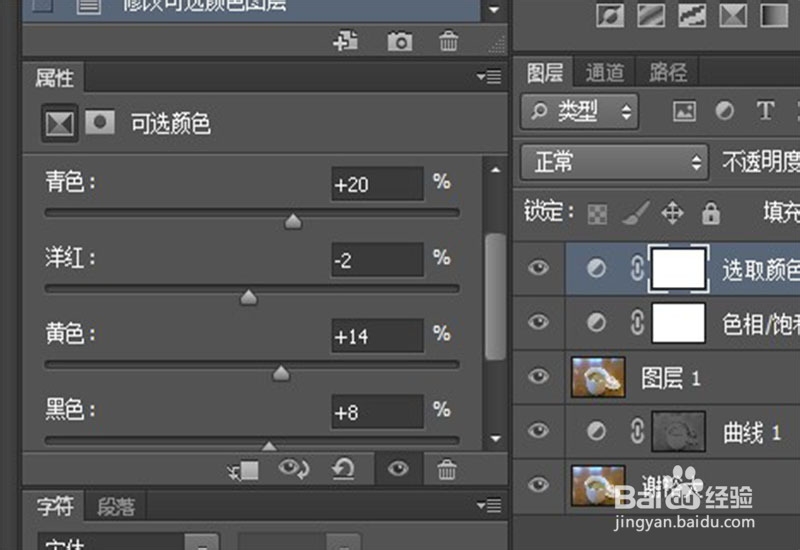Delete this adjustment layer trash in Properties
The width and height of the screenshot is (800, 550).
(446, 469)
